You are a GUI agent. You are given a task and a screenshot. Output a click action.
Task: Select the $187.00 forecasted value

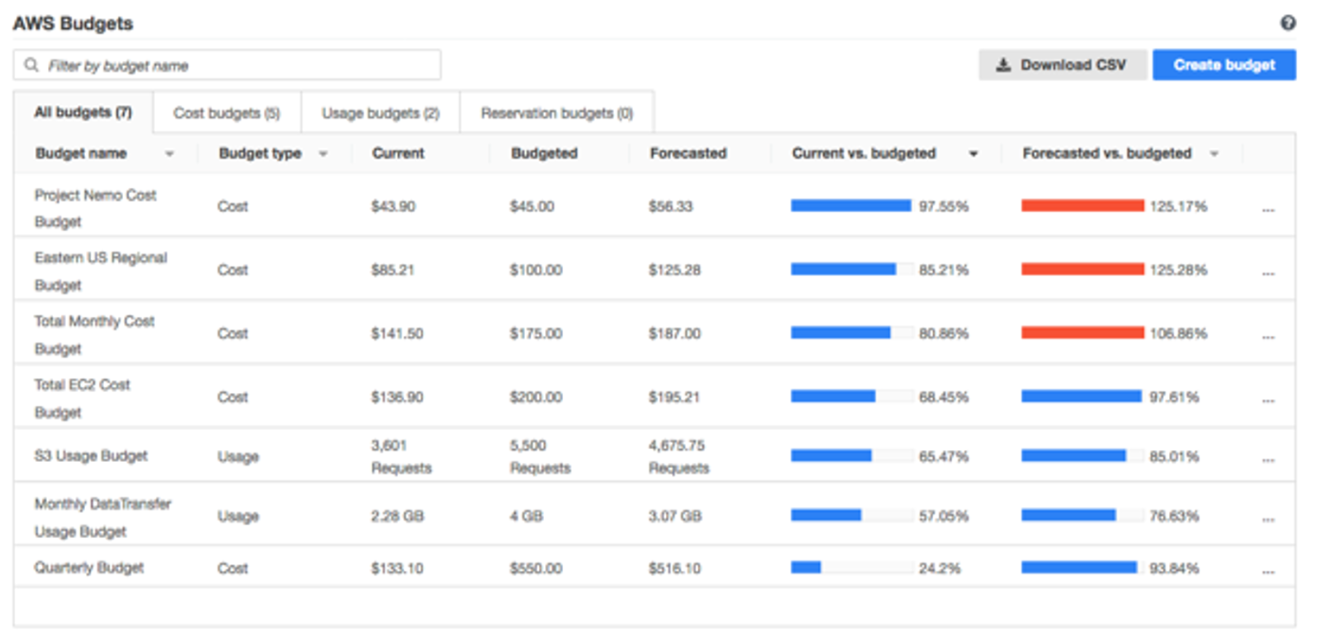point(675,333)
